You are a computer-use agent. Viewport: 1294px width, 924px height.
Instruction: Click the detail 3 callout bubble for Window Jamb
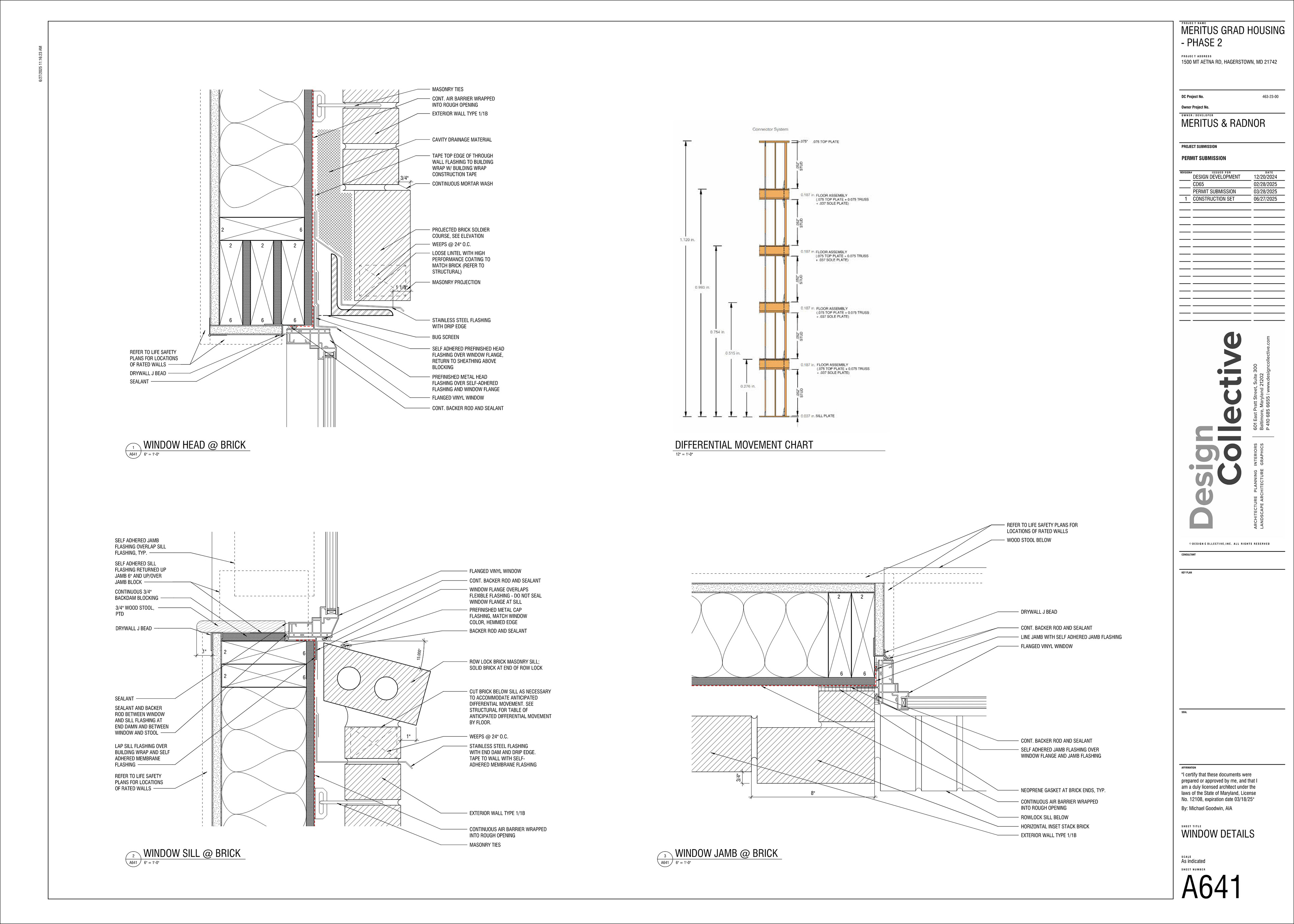tap(665, 859)
